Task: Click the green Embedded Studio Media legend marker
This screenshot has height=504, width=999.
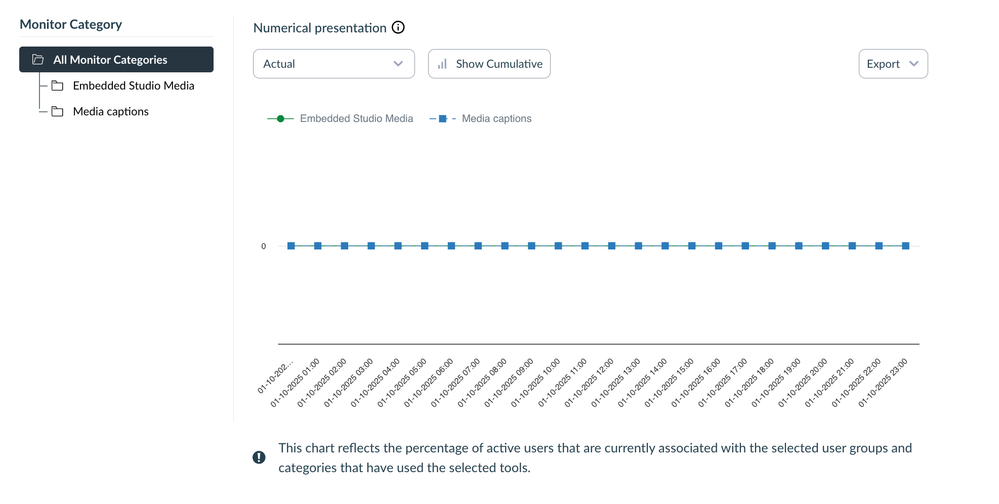Action: click(281, 119)
